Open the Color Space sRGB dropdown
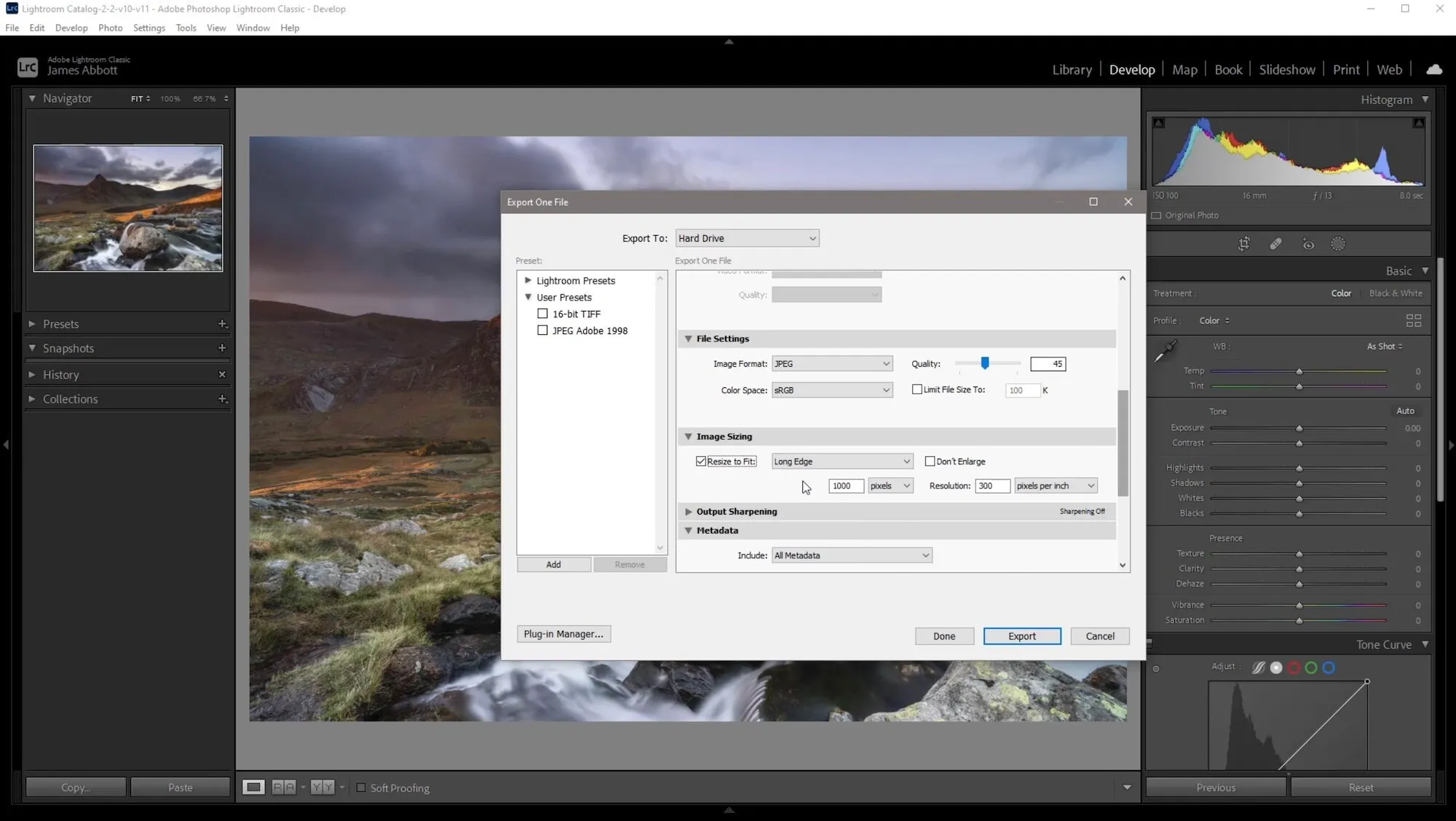Viewport: 1456px width, 821px height. [832, 390]
